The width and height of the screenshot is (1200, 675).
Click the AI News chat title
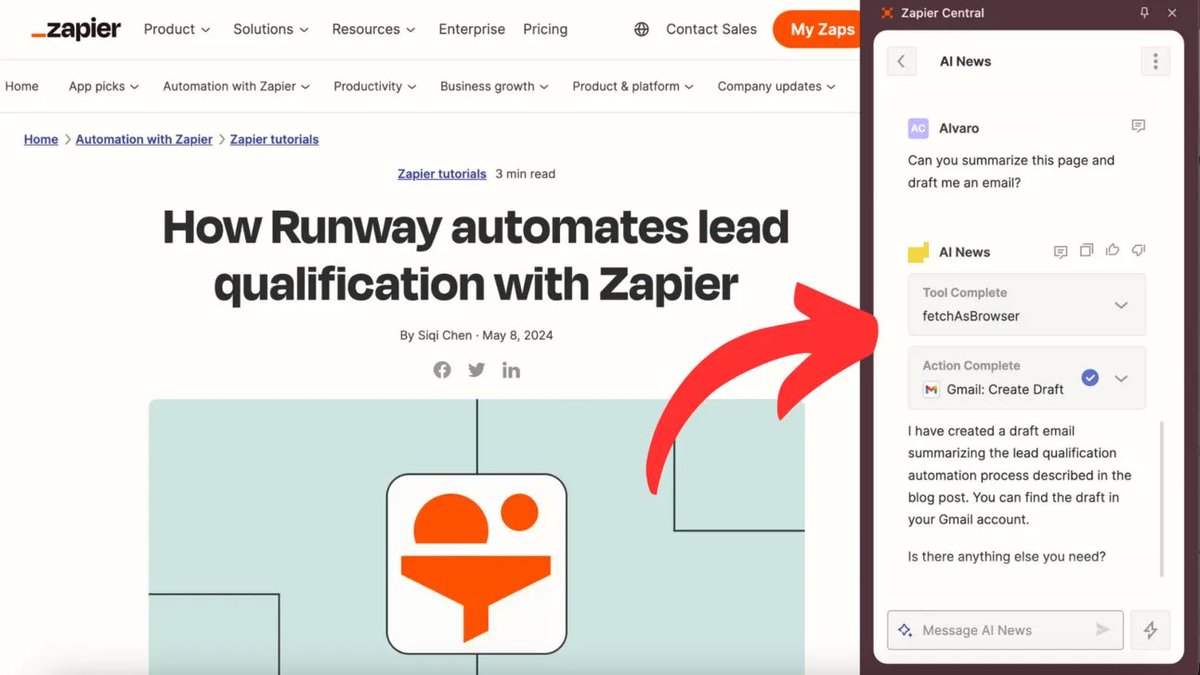pos(966,61)
